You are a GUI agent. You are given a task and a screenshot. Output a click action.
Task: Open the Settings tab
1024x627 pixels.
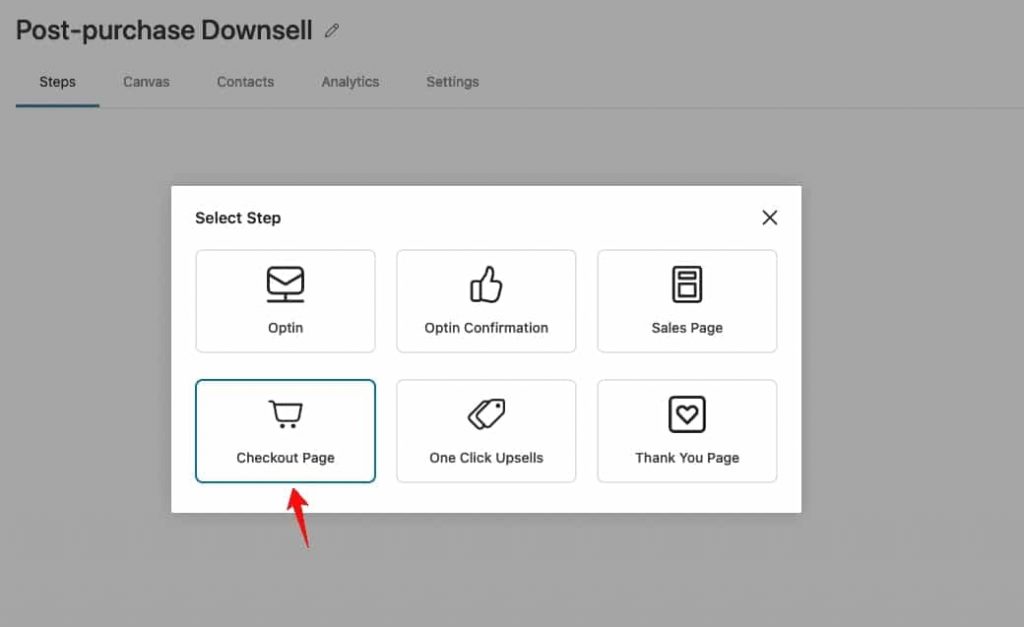(453, 82)
